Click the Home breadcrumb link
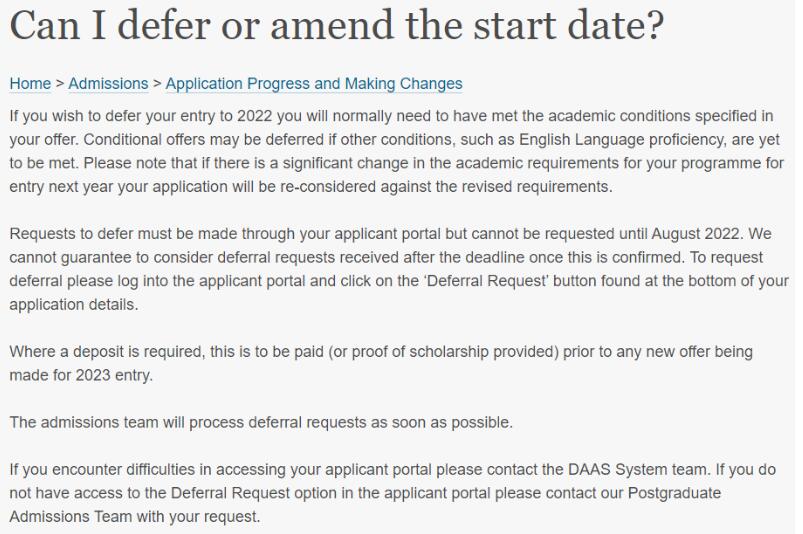This screenshot has height=534, width=803. click(29, 84)
